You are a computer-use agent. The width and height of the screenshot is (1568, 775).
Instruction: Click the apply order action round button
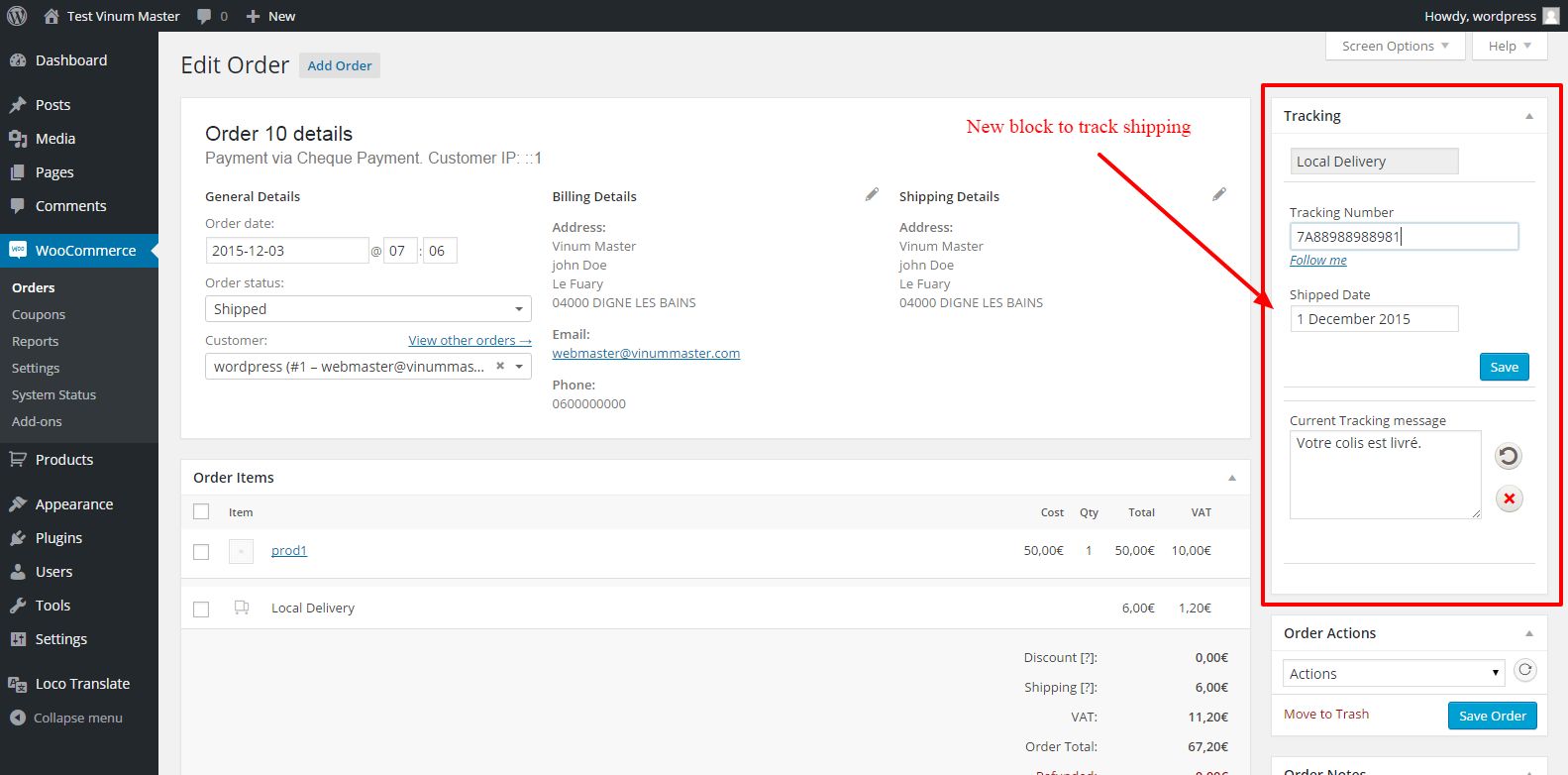[1525, 671]
